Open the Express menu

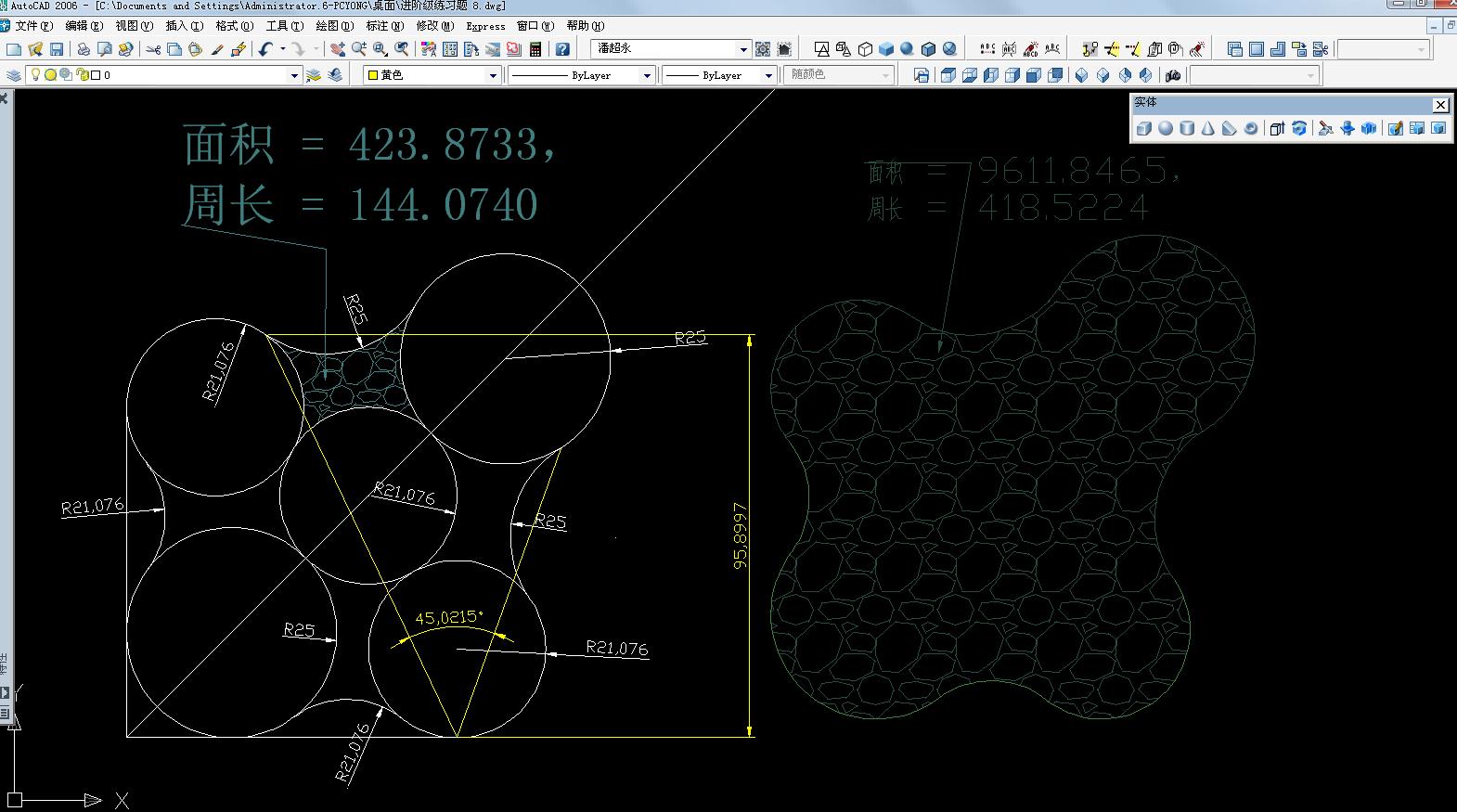point(485,26)
